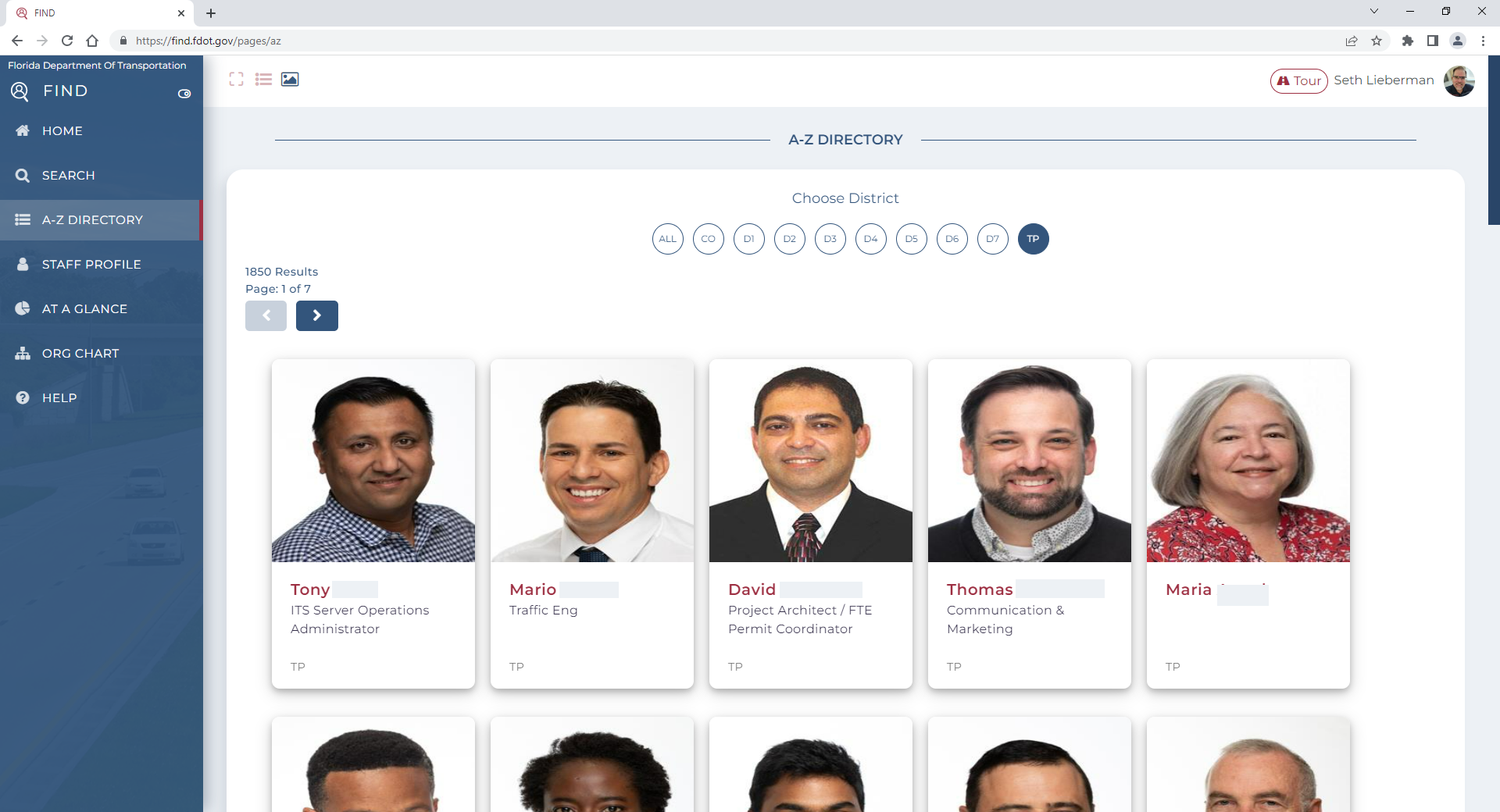The height and width of the screenshot is (812, 1500).
Task: Toggle the sidebar collapse switch near FIND
Action: [184, 94]
